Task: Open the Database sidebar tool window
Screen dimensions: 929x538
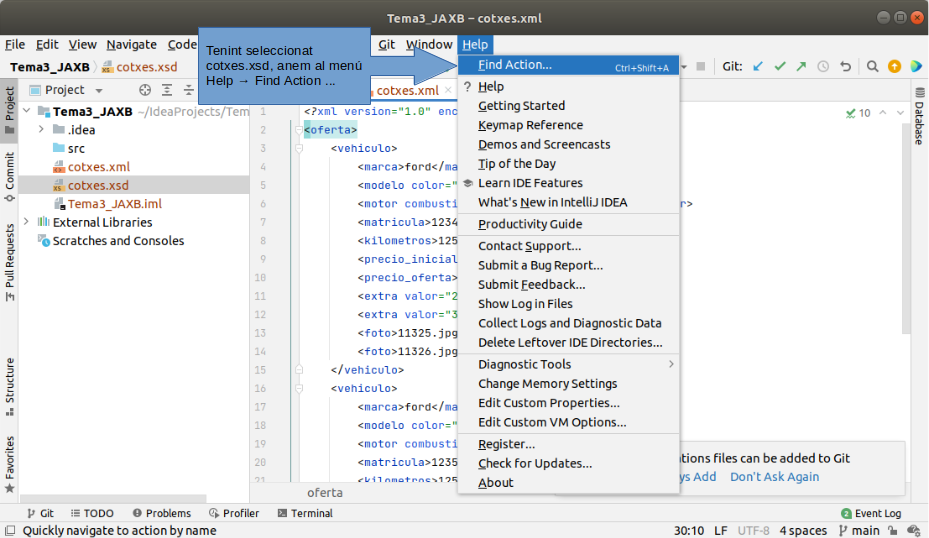Action: [x=919, y=116]
